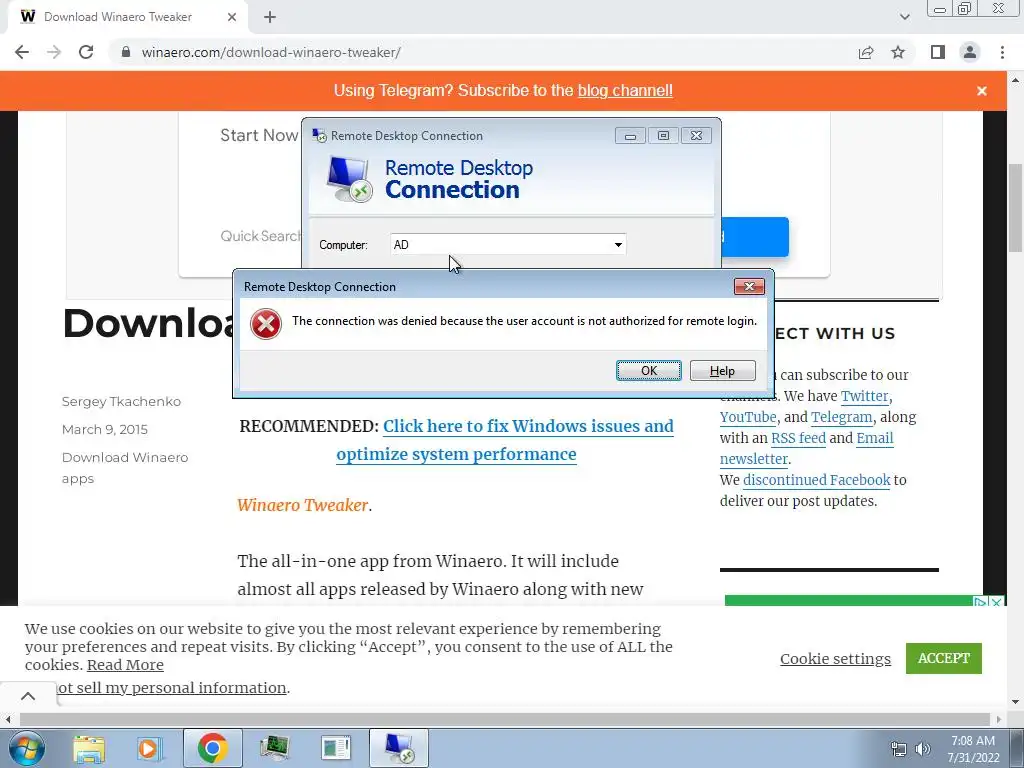1024x768 pixels.
Task: Click author Sergey Tkachenko
Action: (121, 401)
